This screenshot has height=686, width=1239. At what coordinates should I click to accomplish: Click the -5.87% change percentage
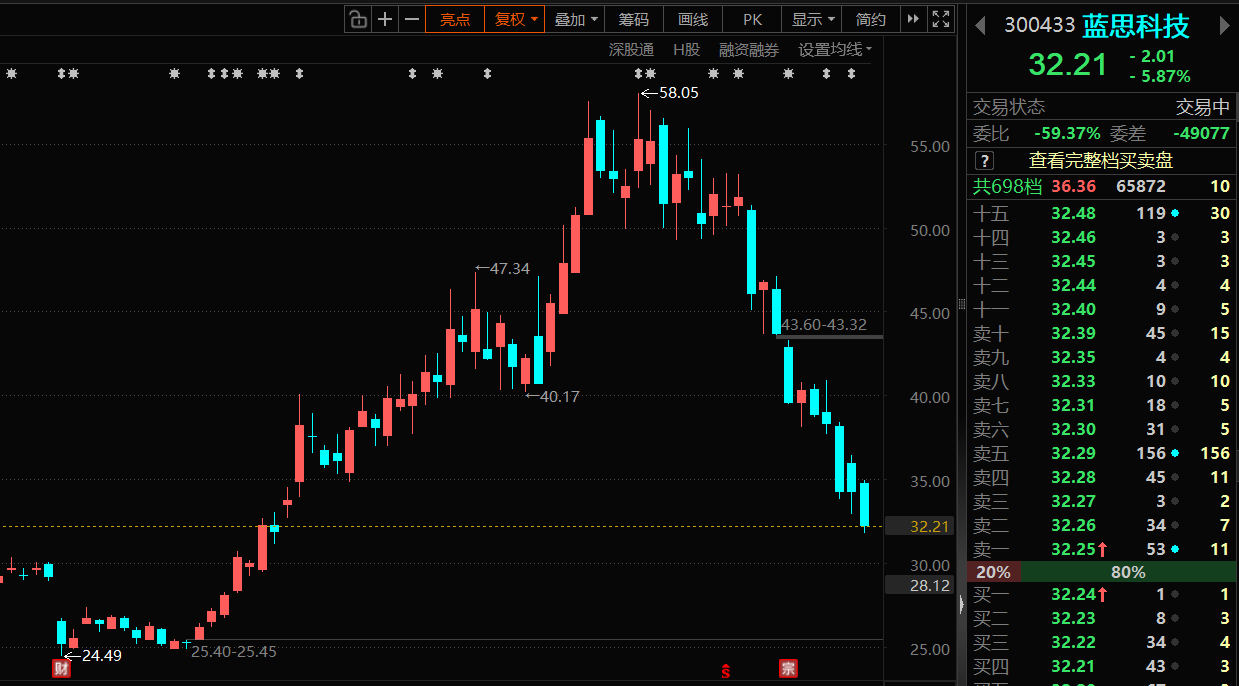[x=1160, y=76]
